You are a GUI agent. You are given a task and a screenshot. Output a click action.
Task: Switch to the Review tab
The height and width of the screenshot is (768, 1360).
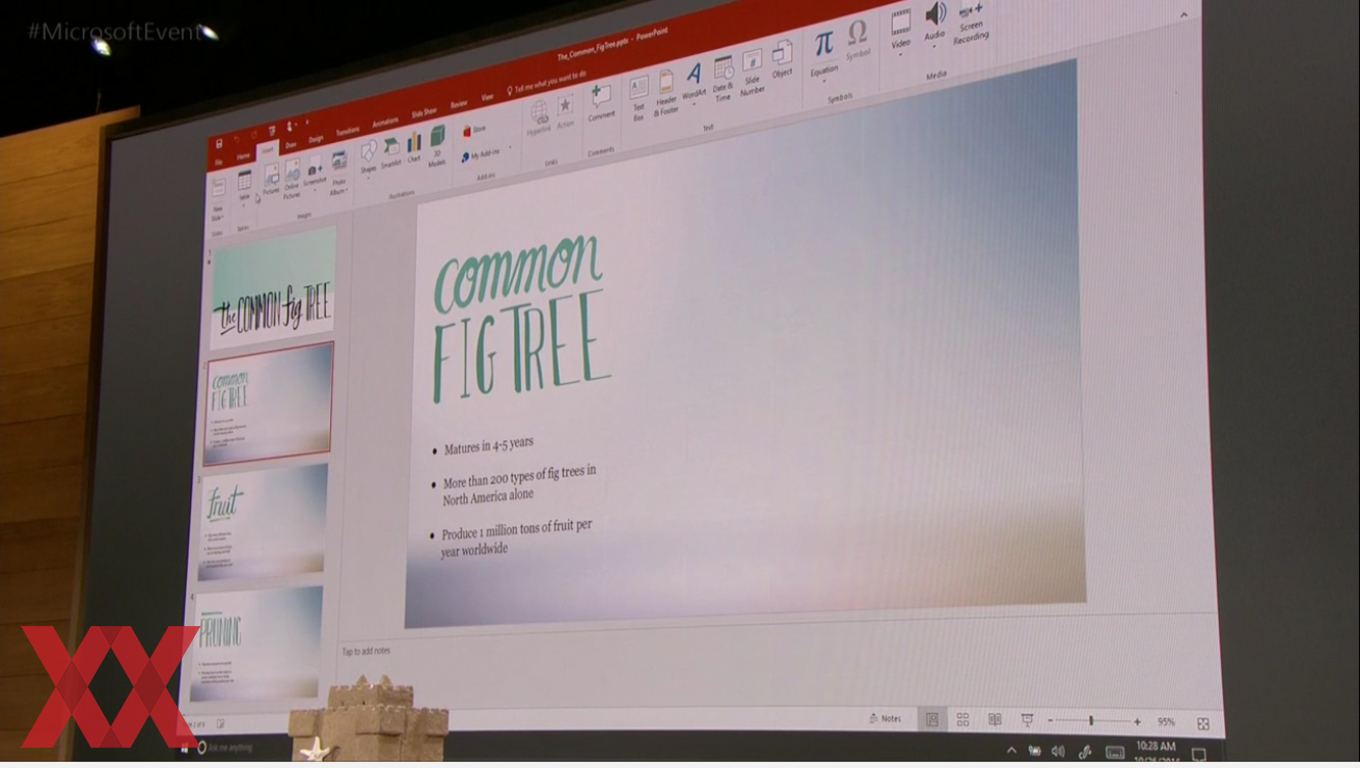point(459,104)
